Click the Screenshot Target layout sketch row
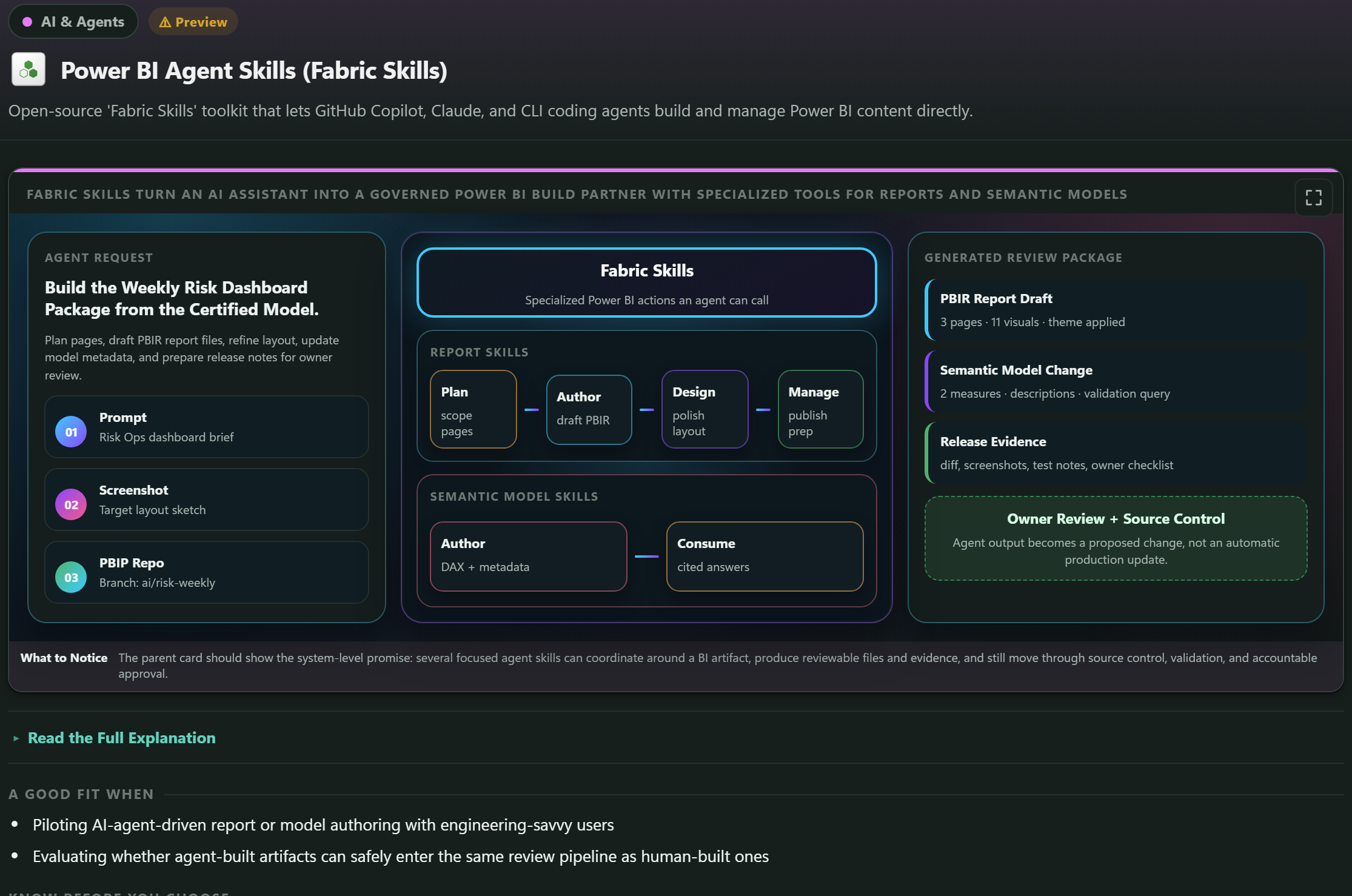The width and height of the screenshot is (1352, 896). (207, 500)
